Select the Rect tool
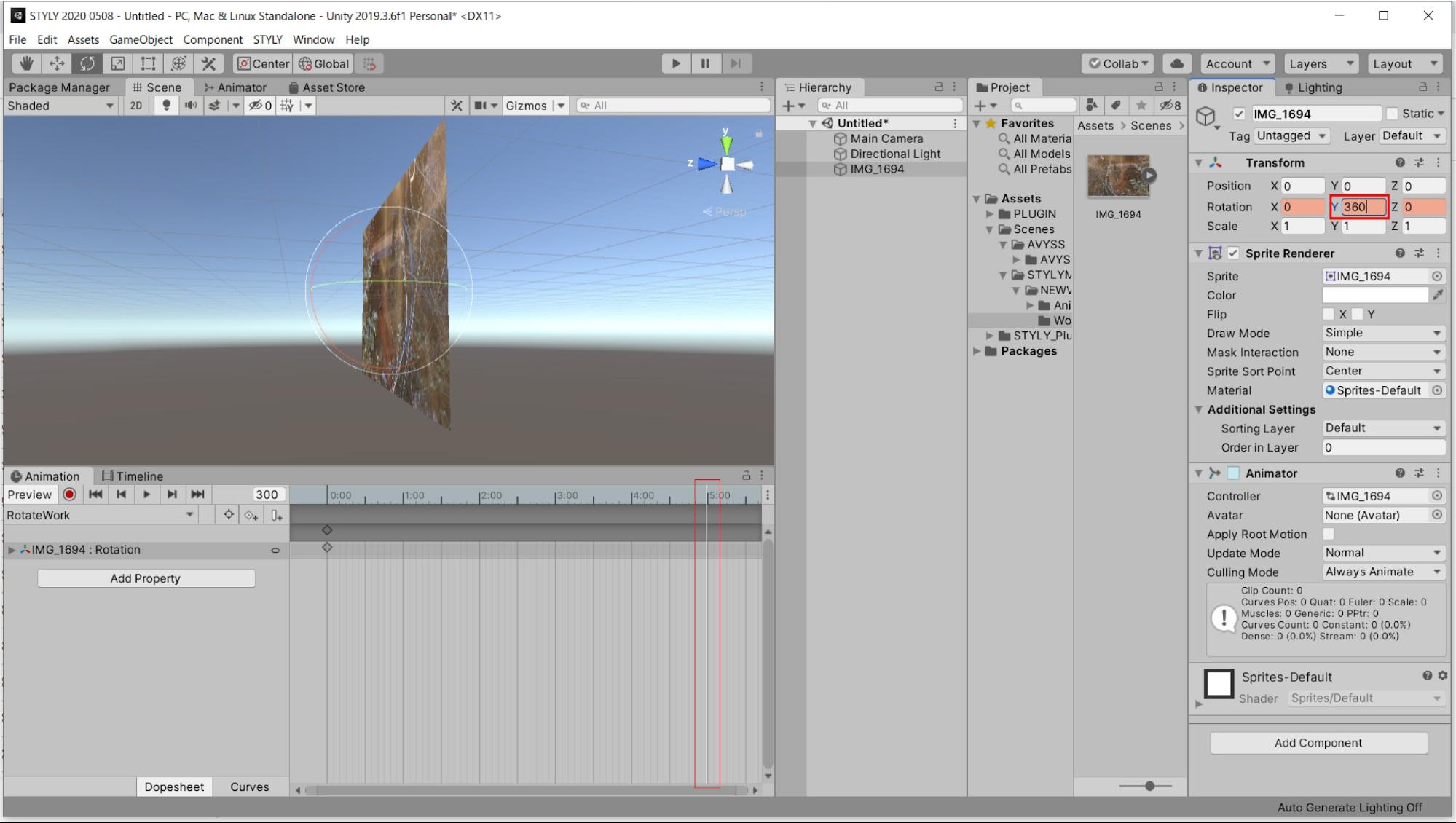The height and width of the screenshot is (823, 1456). 148,63
